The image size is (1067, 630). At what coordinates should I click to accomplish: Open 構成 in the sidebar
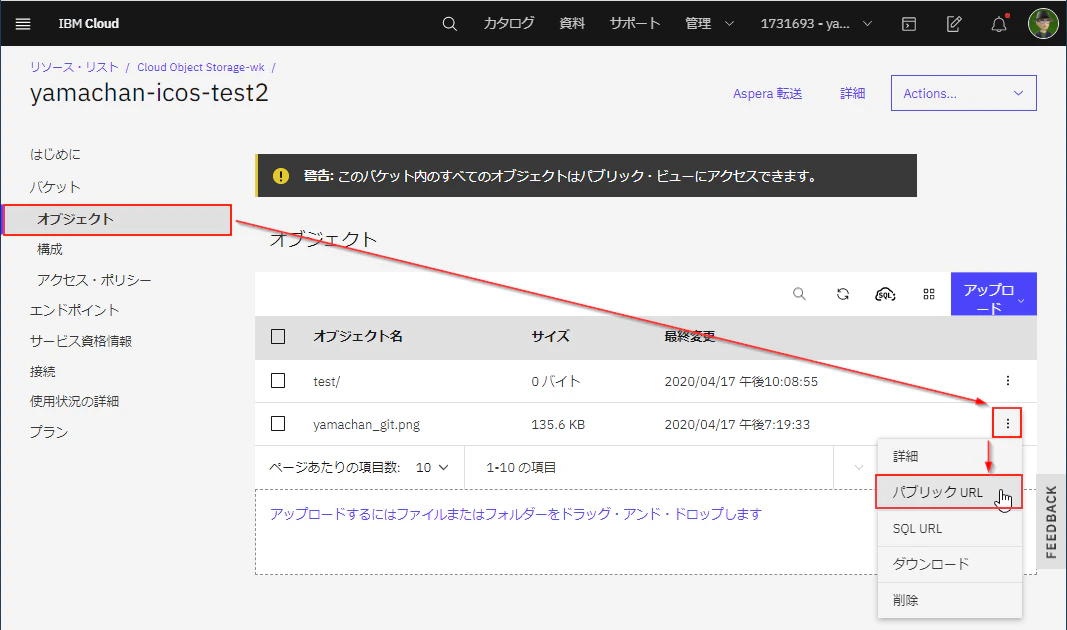[x=50, y=250]
